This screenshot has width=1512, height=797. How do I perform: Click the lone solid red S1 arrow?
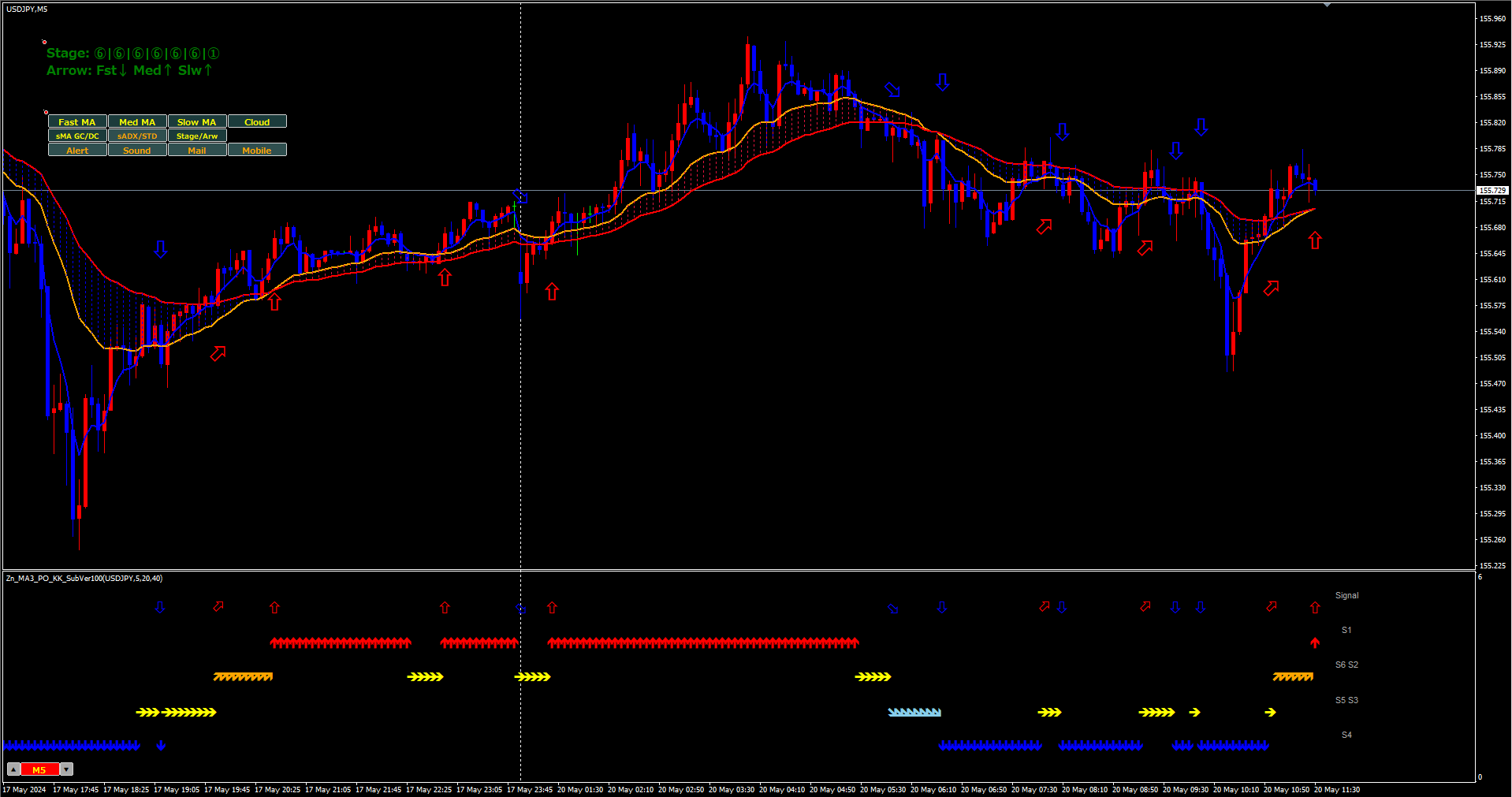[x=1315, y=642]
